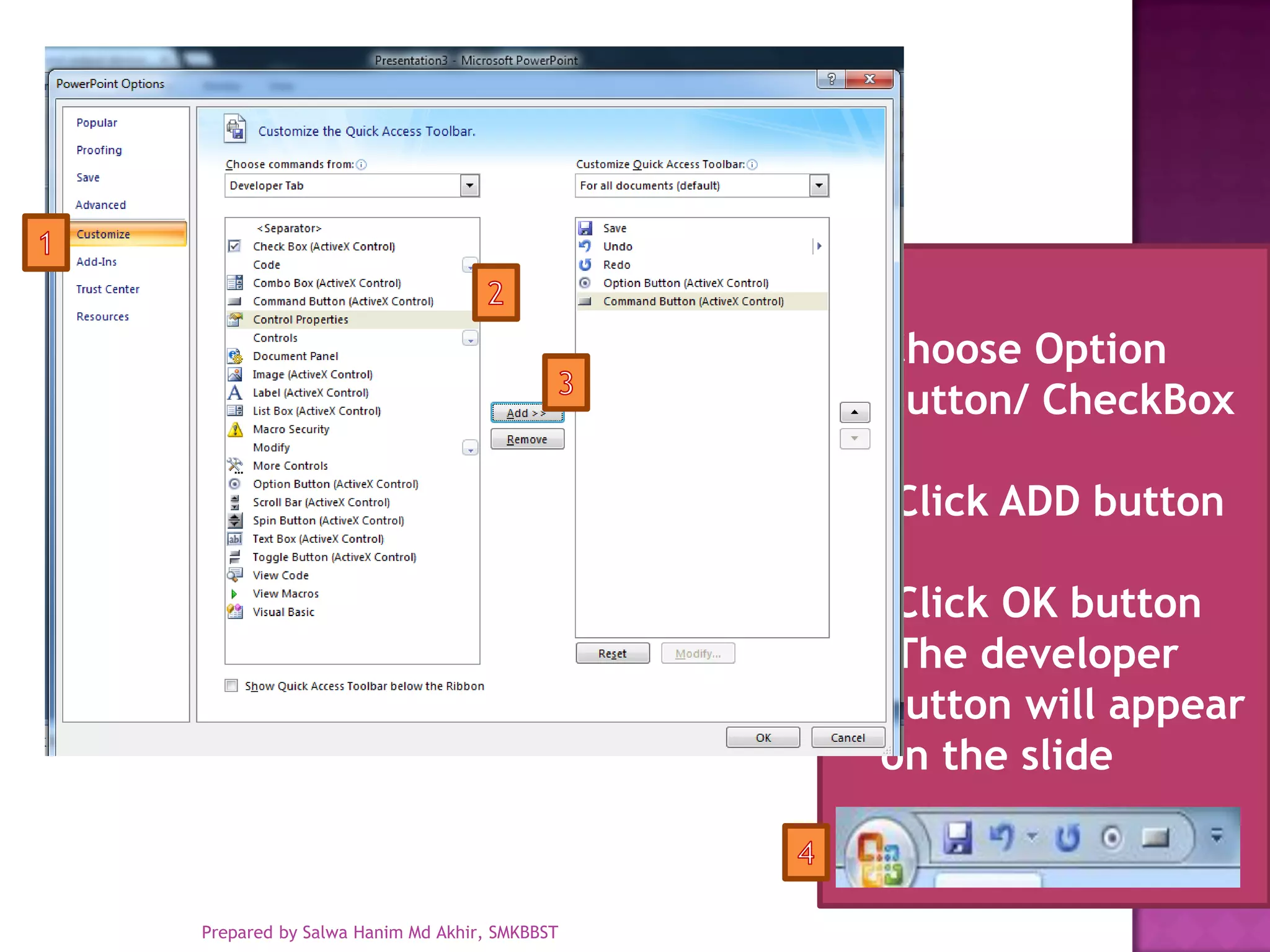Click the help question mark button

click(832, 79)
